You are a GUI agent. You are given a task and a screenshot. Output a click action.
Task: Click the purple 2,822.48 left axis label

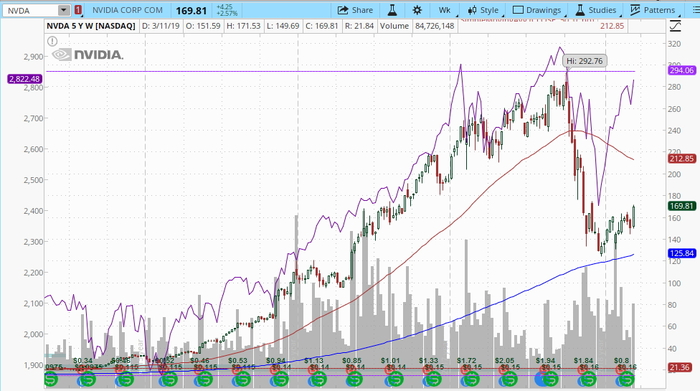[25, 79]
